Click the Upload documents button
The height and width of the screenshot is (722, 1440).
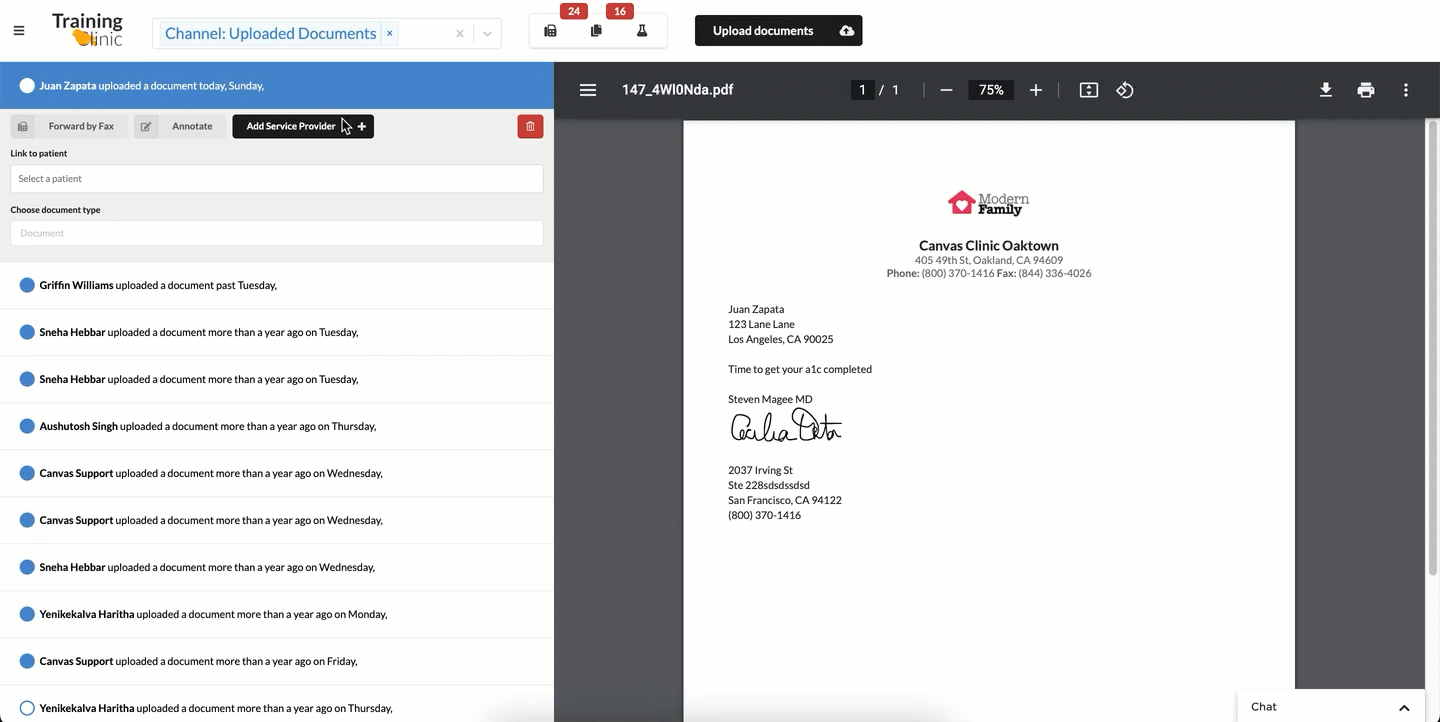(x=778, y=30)
